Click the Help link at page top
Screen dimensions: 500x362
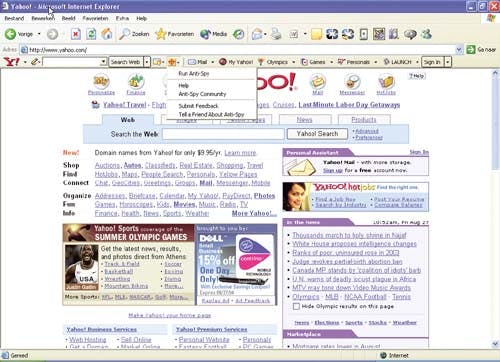point(417,76)
